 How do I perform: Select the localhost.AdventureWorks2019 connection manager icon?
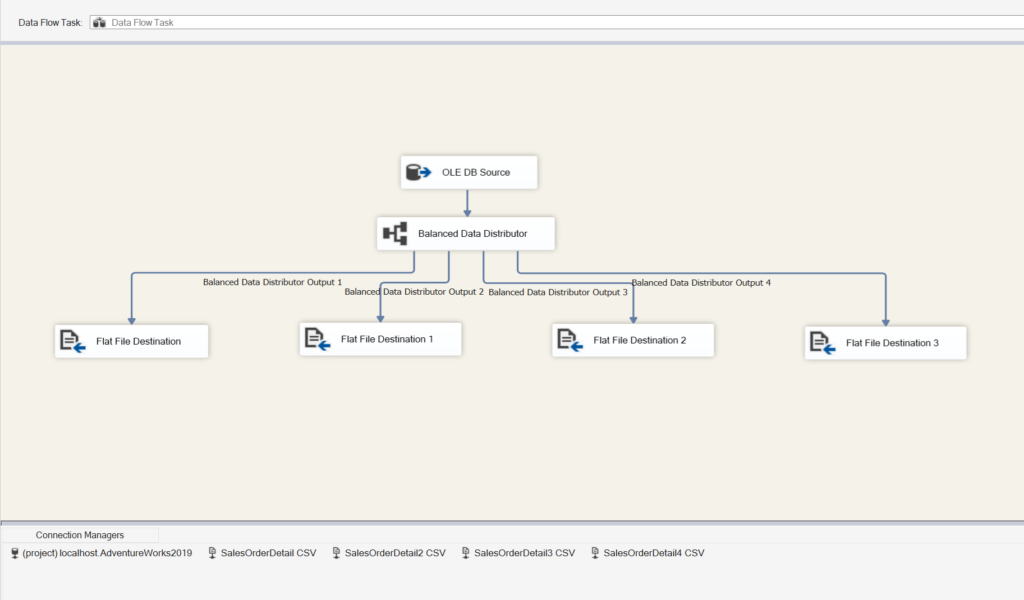(x=14, y=552)
